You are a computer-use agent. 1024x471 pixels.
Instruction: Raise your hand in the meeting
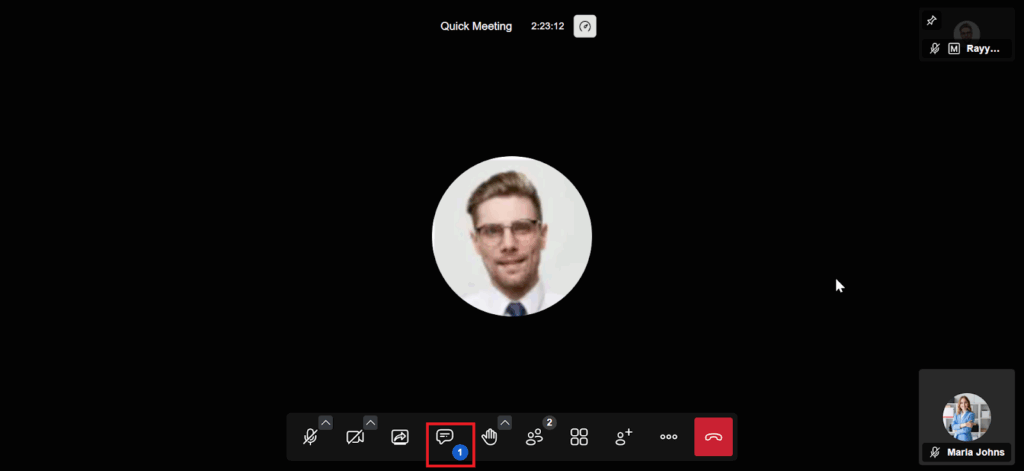coord(489,437)
